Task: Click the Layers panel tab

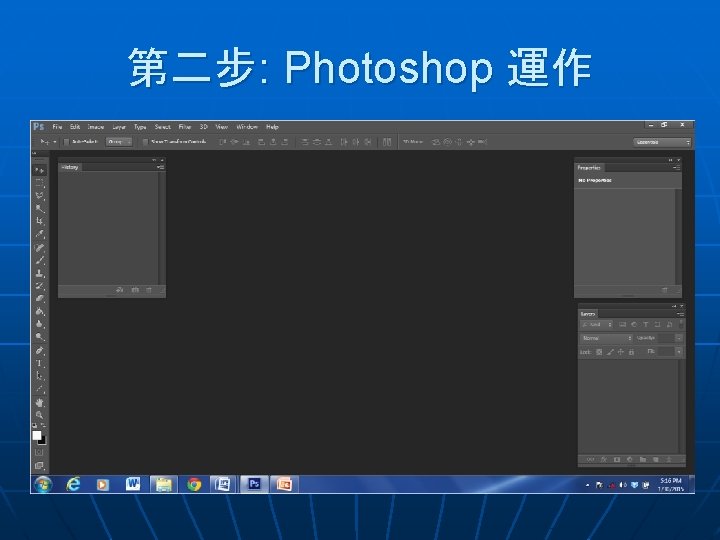Action: point(588,314)
